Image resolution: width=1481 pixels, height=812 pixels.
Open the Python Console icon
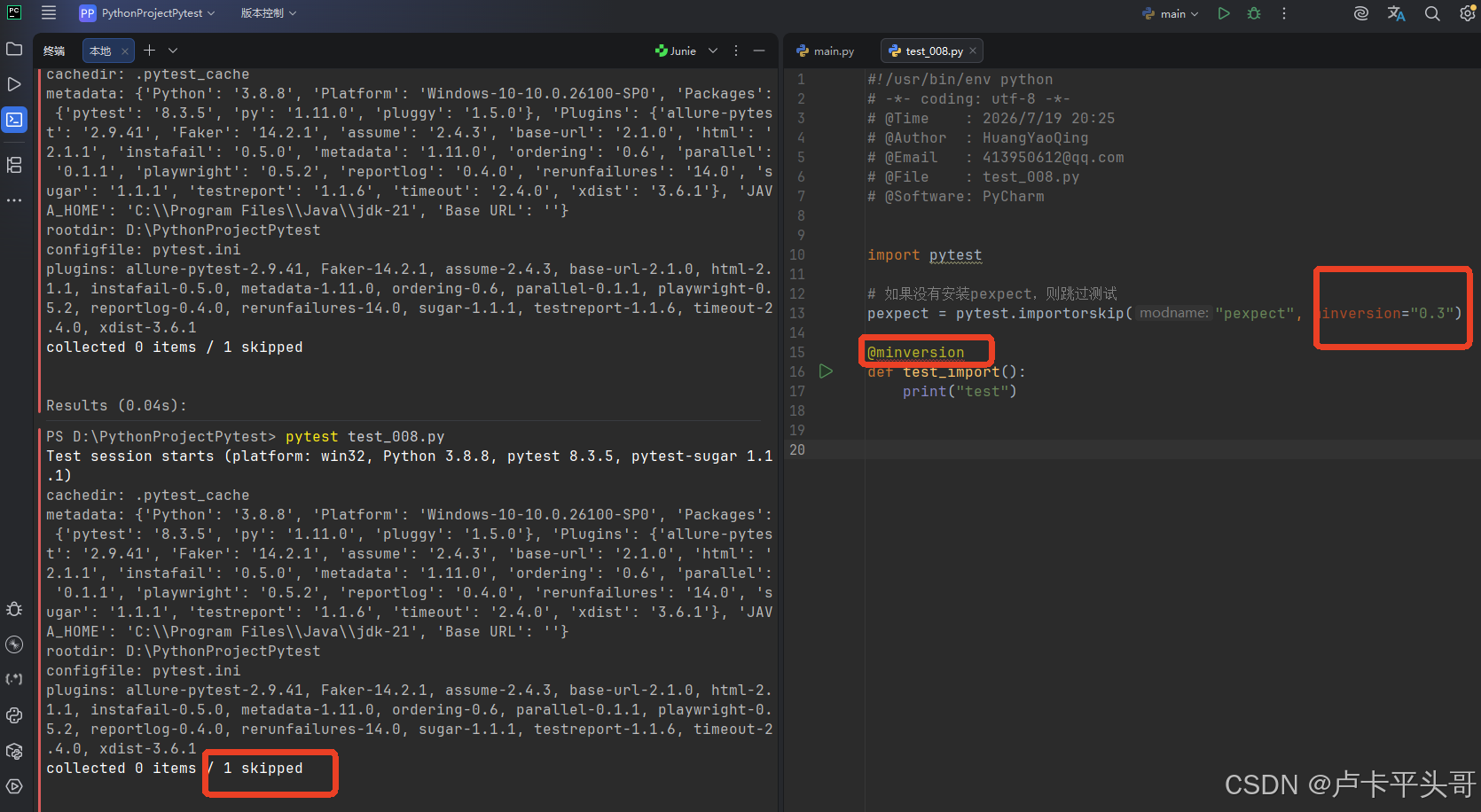[14, 715]
